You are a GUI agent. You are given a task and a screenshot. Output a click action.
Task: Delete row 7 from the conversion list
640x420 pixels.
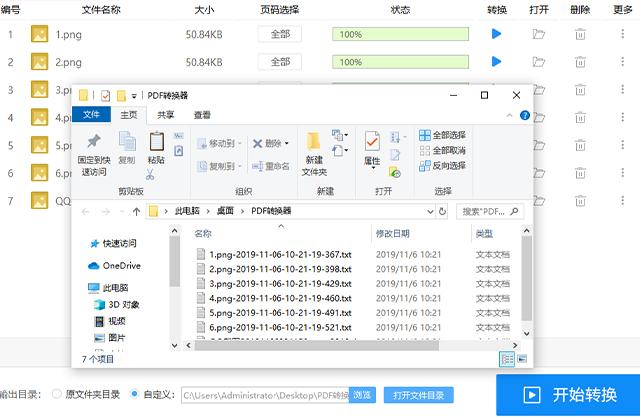(x=580, y=200)
